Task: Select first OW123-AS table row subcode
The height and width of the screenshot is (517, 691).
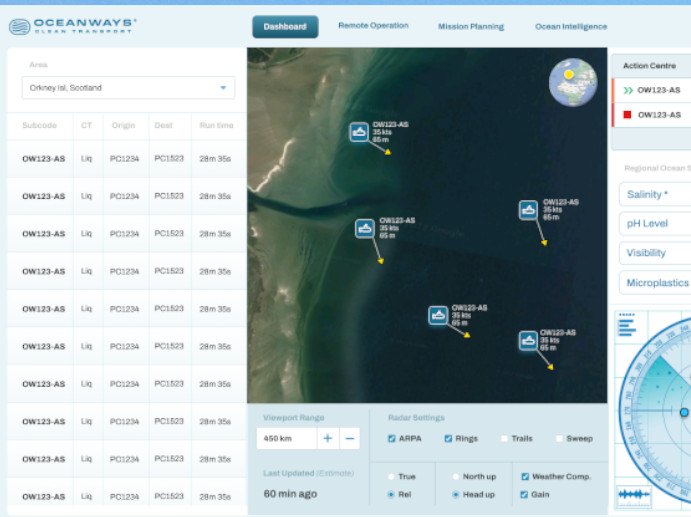Action: [44, 159]
